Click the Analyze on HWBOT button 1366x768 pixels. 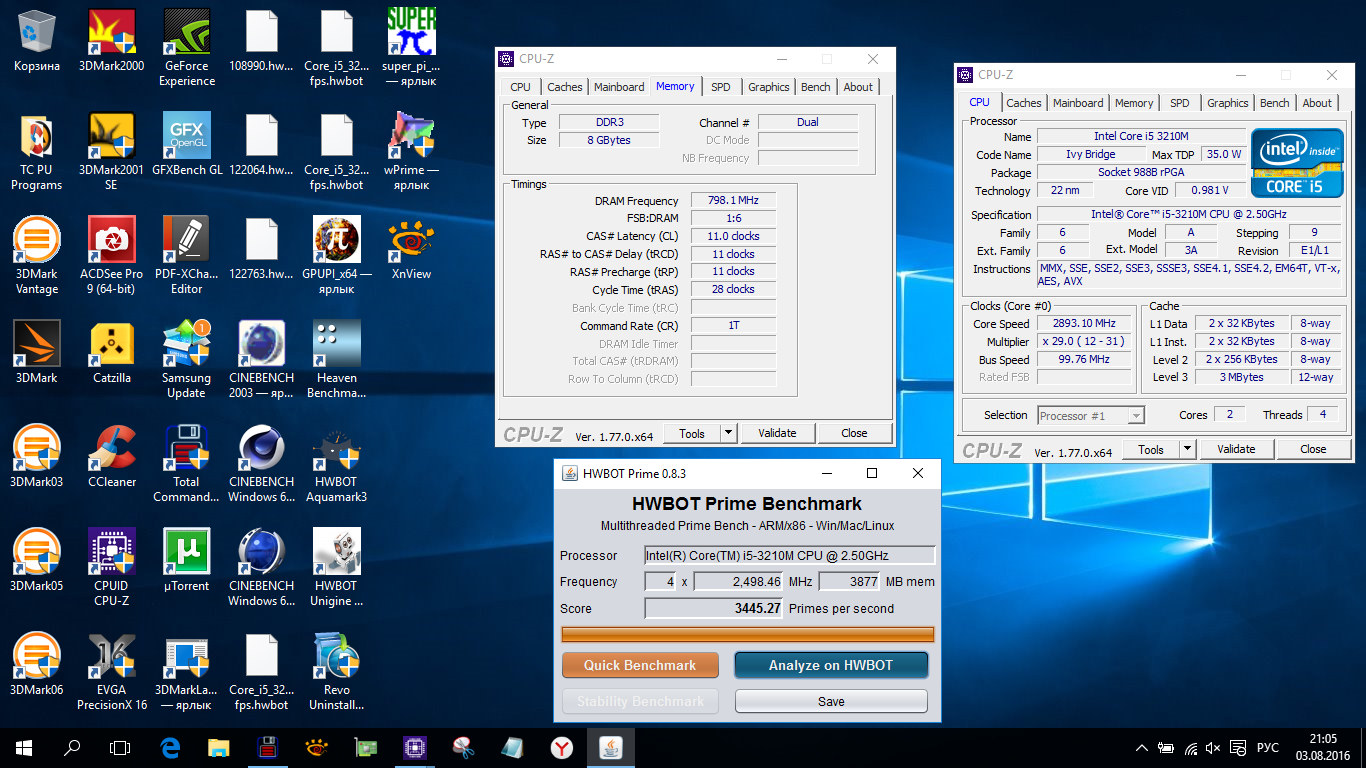pos(831,665)
